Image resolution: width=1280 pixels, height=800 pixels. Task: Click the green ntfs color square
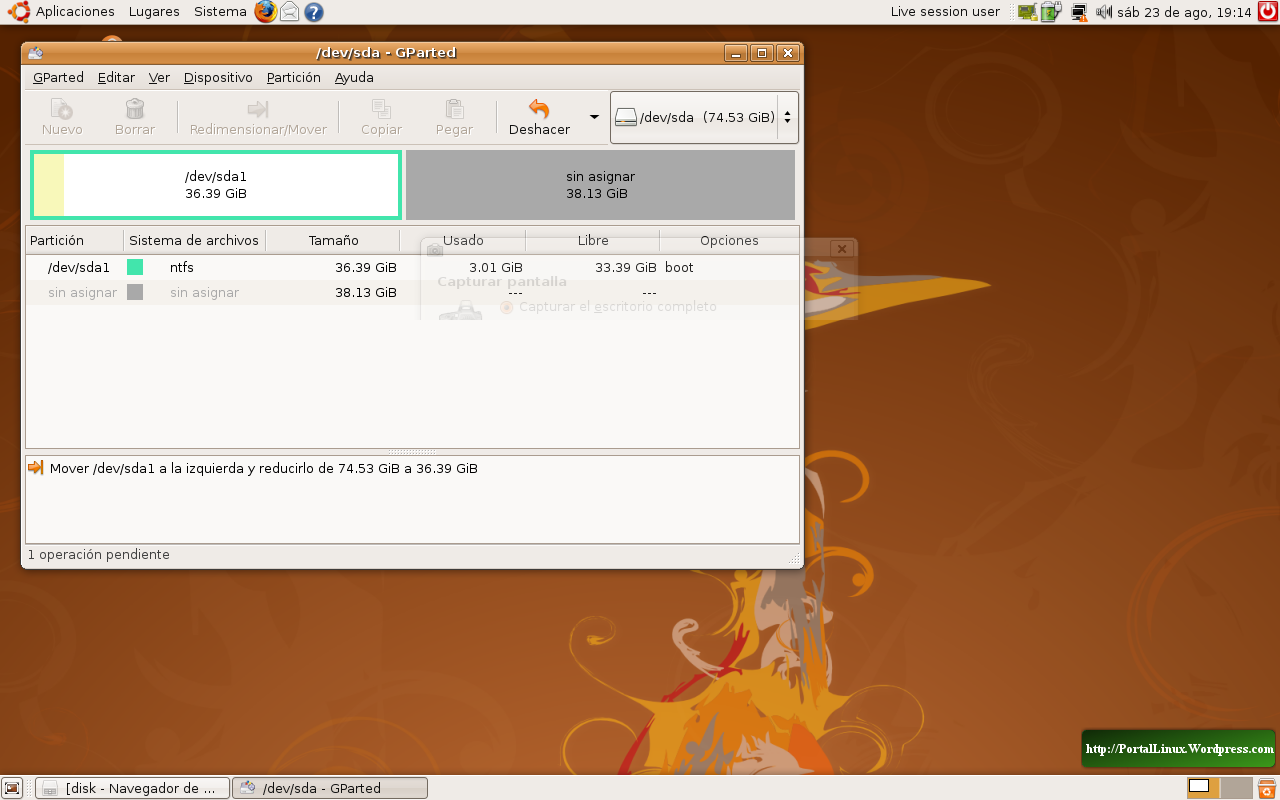pyautogui.click(x=135, y=267)
